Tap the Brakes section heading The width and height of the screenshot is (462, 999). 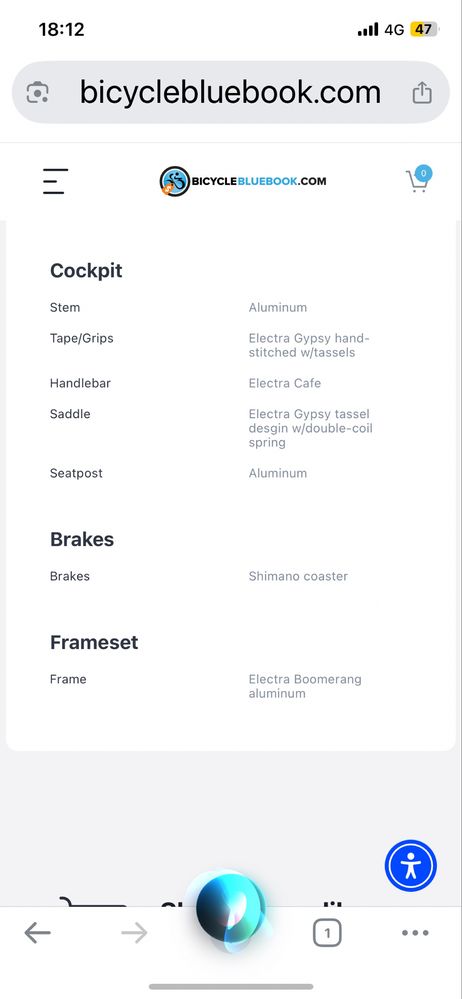(82, 540)
